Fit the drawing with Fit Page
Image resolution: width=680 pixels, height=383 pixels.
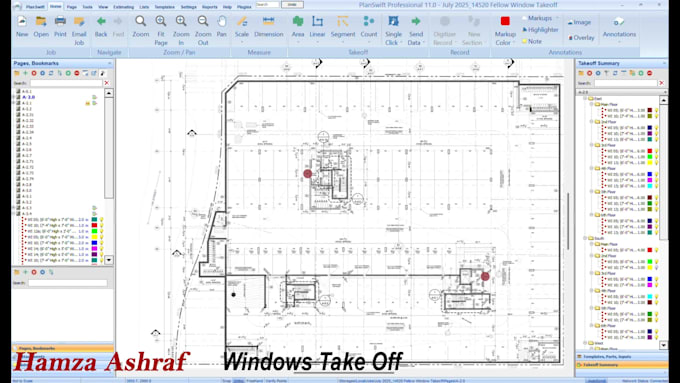click(161, 21)
